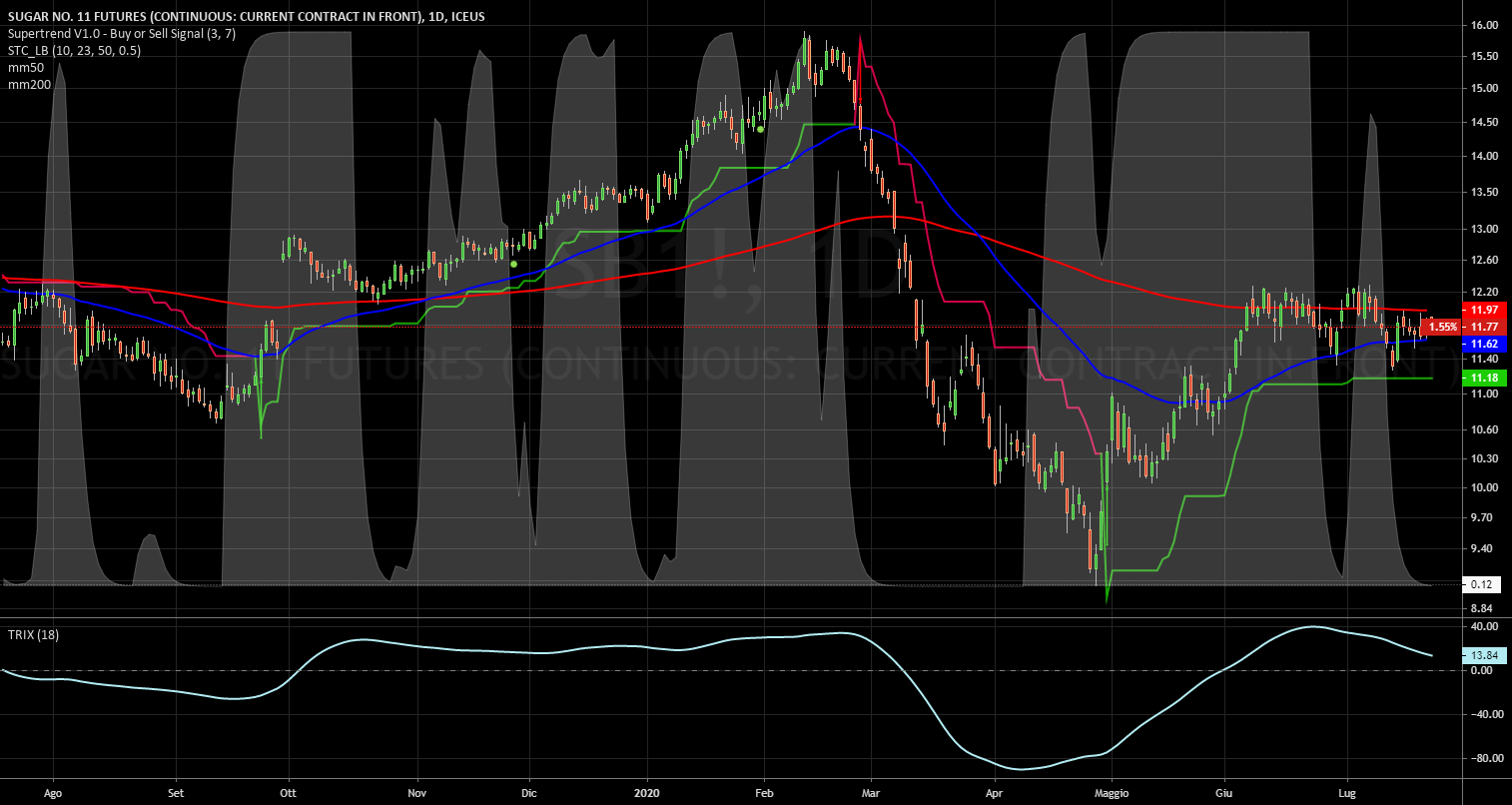Click the 11.77 current price tag
Image resolution: width=1512 pixels, height=805 pixels.
click(x=1483, y=327)
